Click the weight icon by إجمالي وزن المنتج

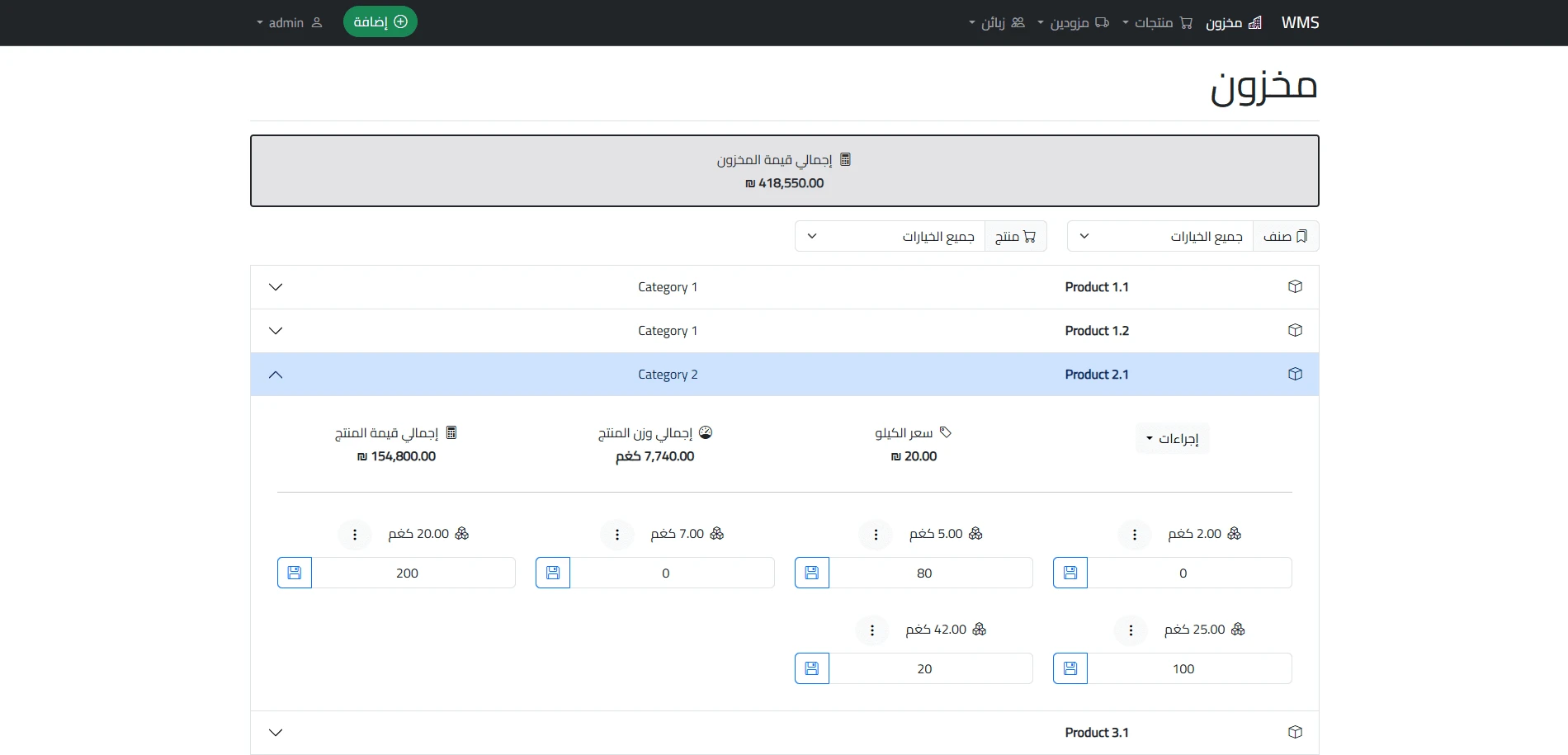(x=706, y=432)
